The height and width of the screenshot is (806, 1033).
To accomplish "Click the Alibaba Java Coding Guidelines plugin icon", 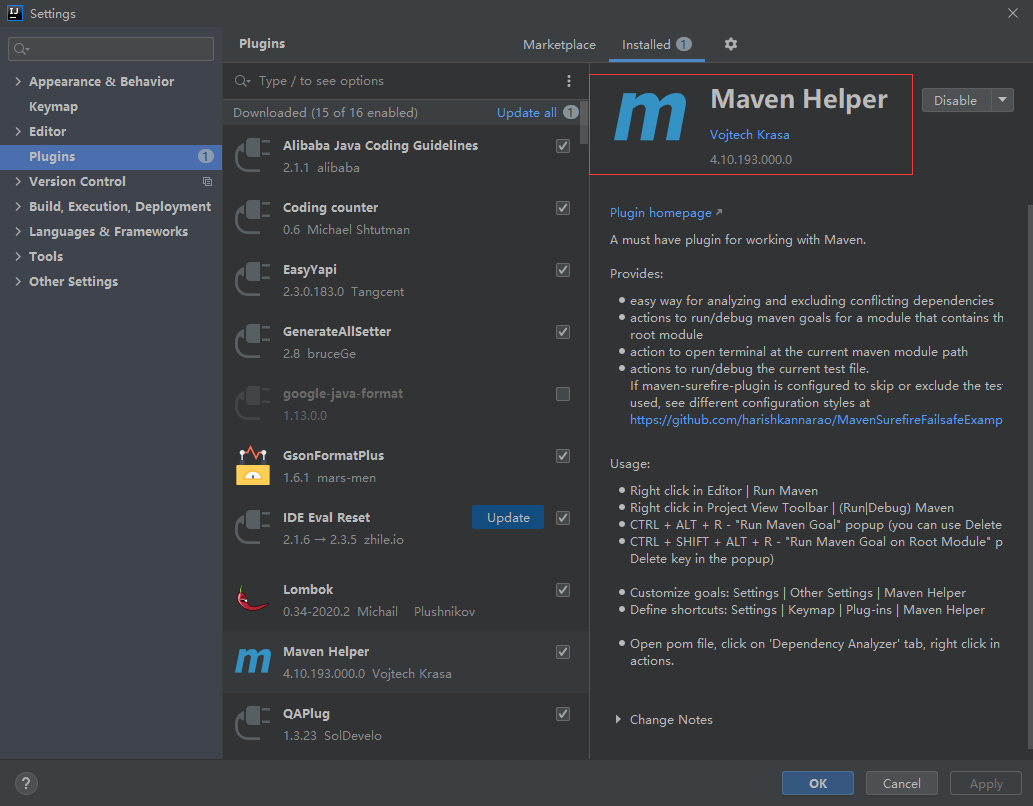I will tap(253, 156).
